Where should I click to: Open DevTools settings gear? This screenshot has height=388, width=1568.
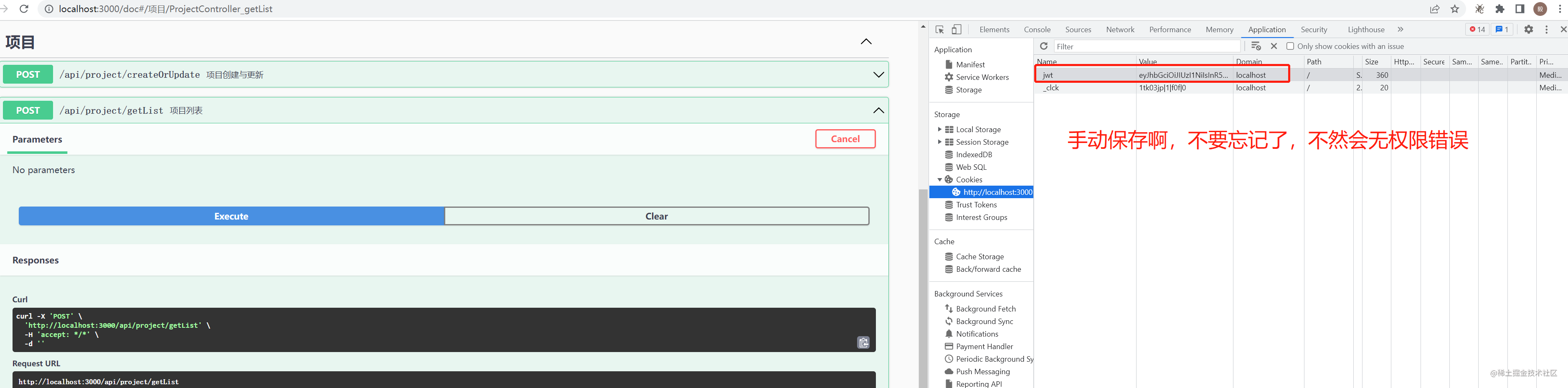click(x=1528, y=29)
